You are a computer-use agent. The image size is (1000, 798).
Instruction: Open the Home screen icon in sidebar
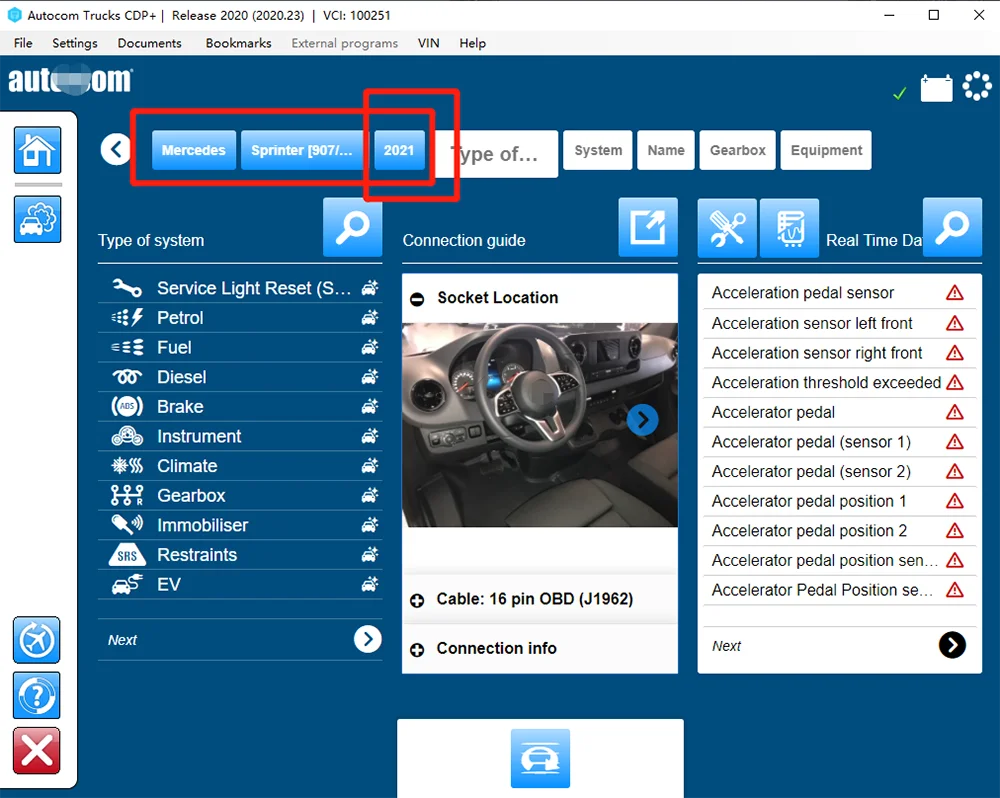tap(38, 150)
